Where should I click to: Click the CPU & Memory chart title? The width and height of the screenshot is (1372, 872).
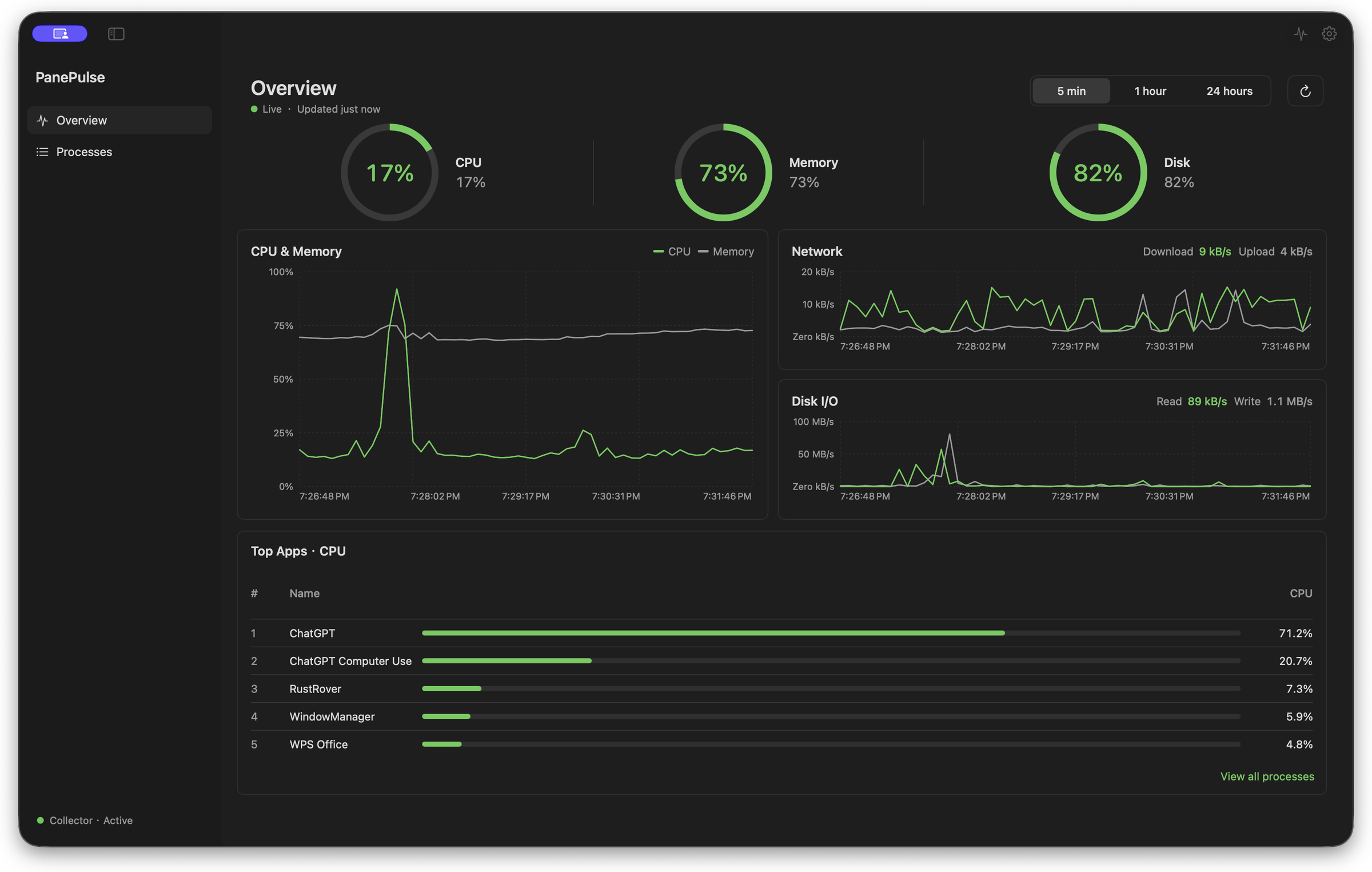coord(296,252)
